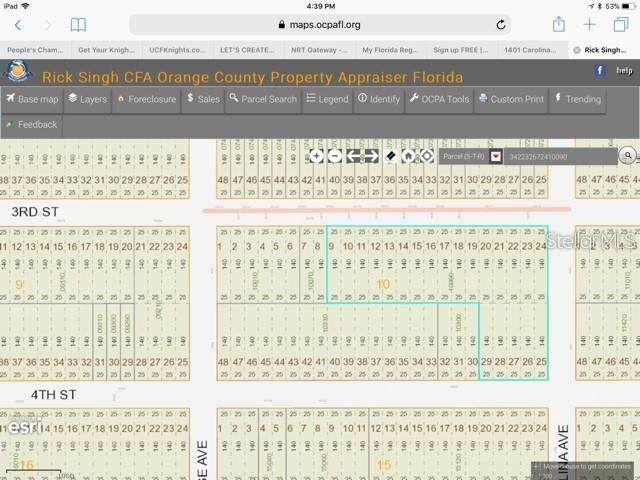Return map to home extent
Viewport: 640px width, 480px height.
[408, 156]
